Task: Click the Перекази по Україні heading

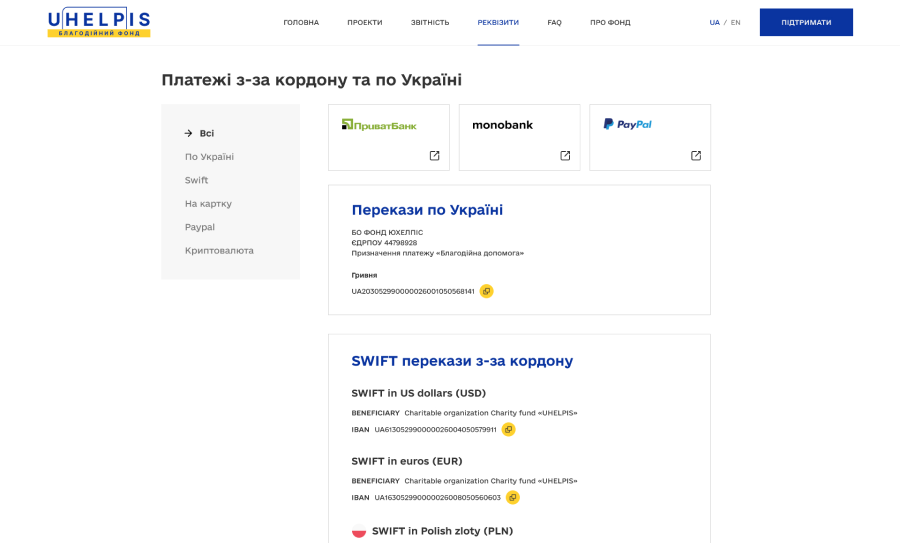Action: pos(427,210)
